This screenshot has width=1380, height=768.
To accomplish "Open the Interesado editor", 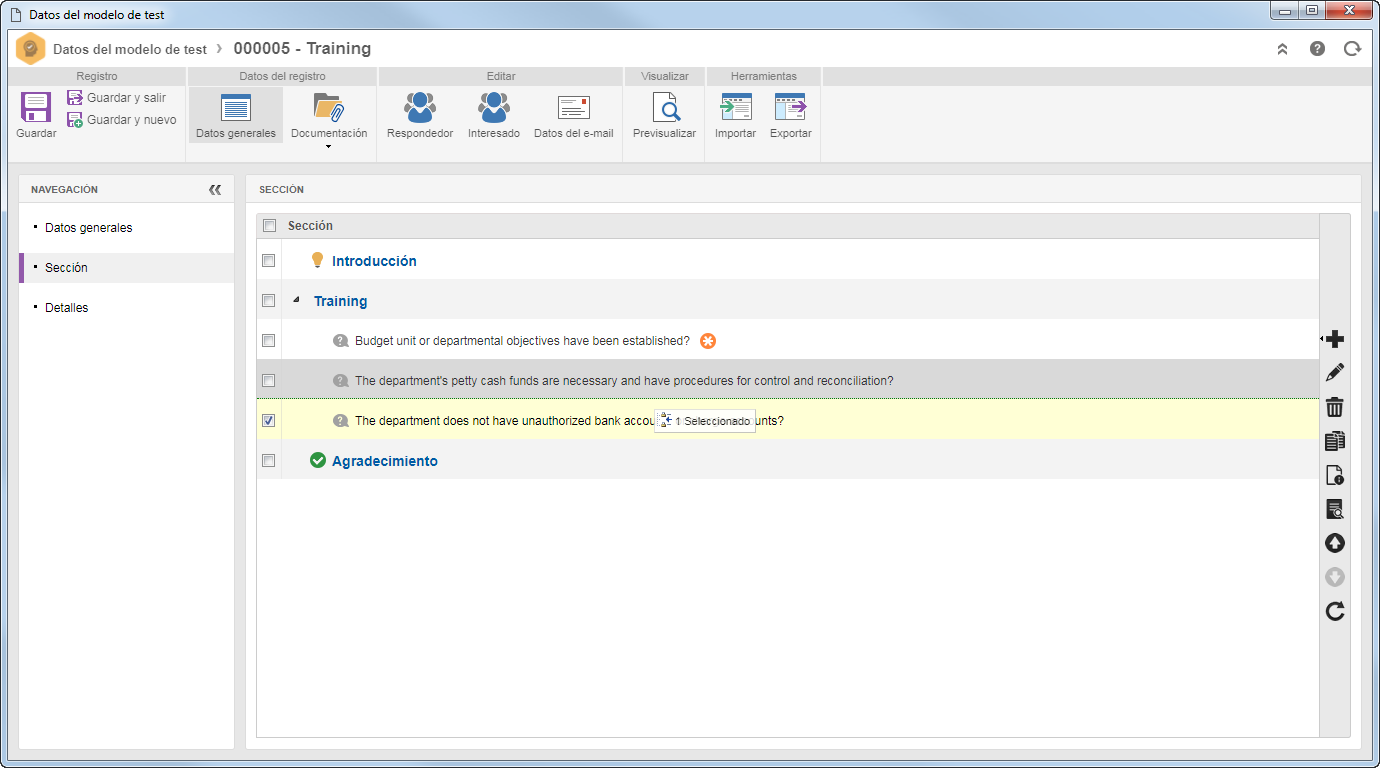I will coord(493,107).
